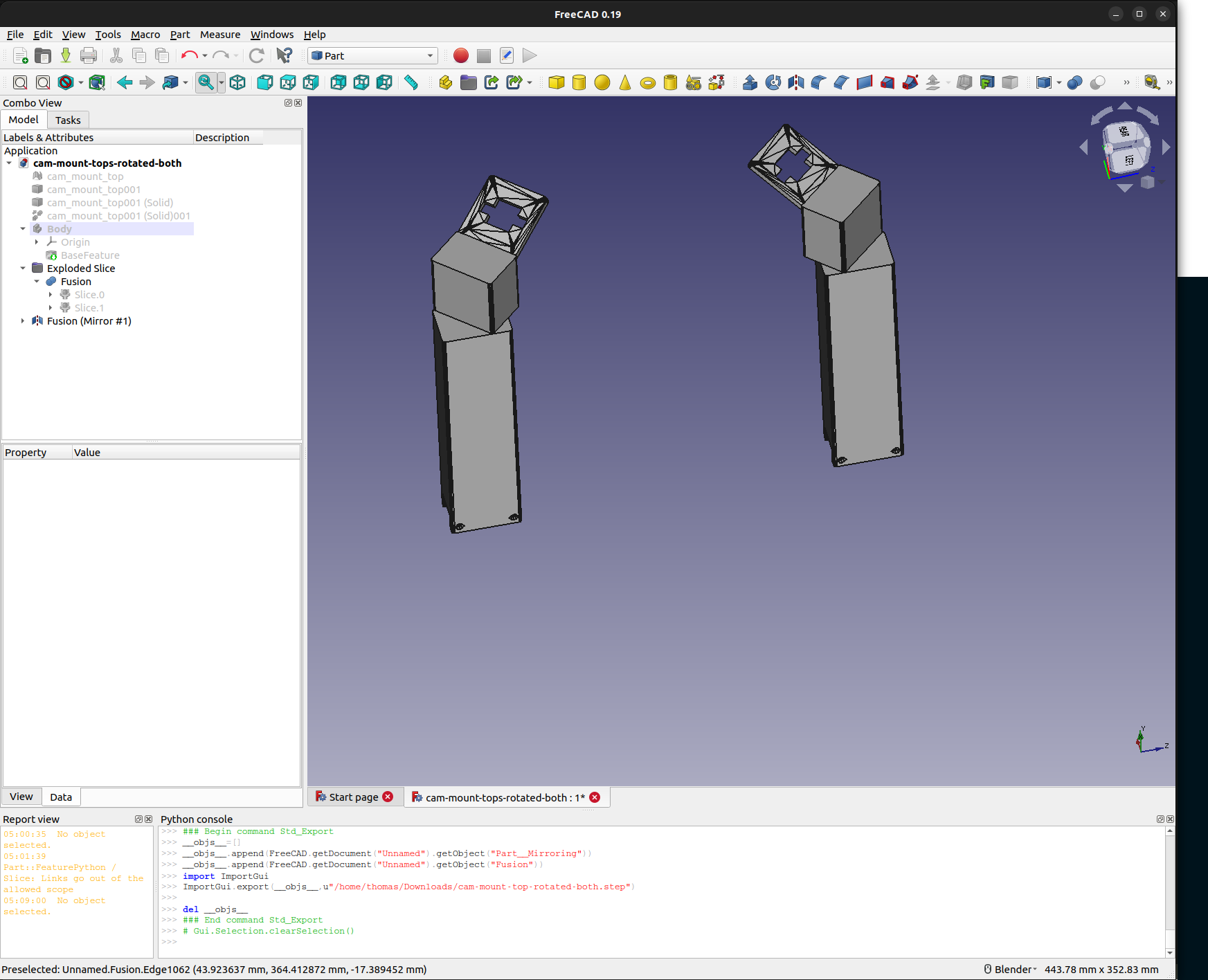The width and height of the screenshot is (1208, 980).
Task: Click the Fit All view icon
Action: point(20,83)
